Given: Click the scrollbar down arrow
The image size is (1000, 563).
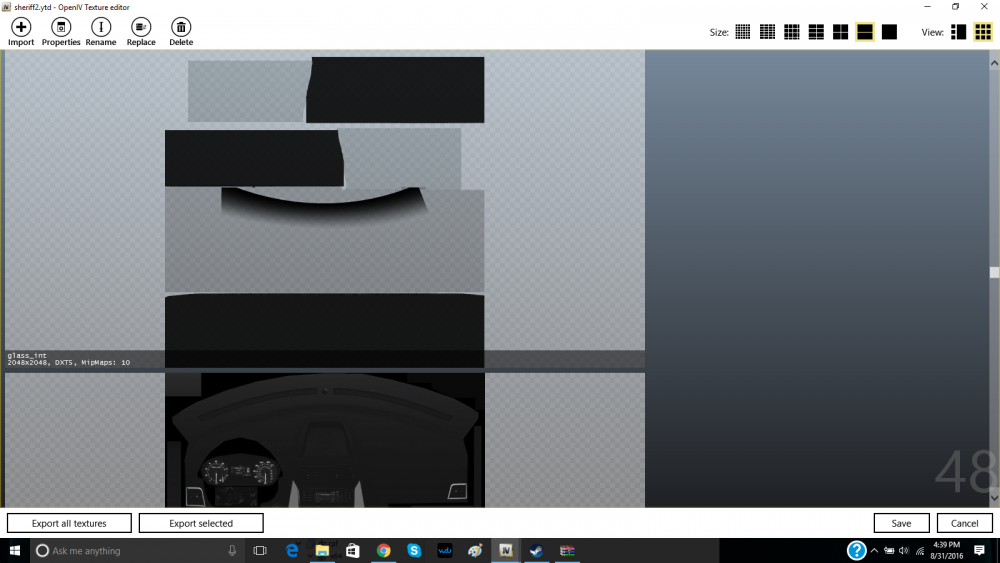Looking at the screenshot, I should 994,497.
